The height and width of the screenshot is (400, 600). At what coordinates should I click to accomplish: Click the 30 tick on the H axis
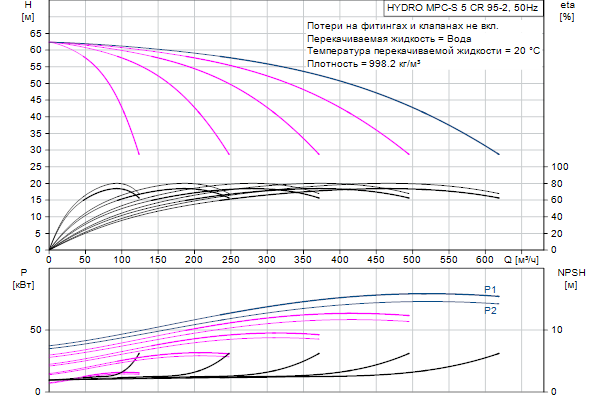pyautogui.click(x=35, y=150)
